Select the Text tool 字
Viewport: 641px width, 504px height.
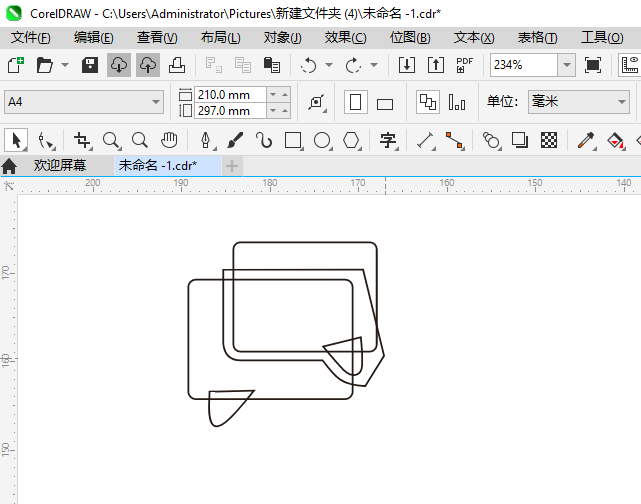pos(388,140)
